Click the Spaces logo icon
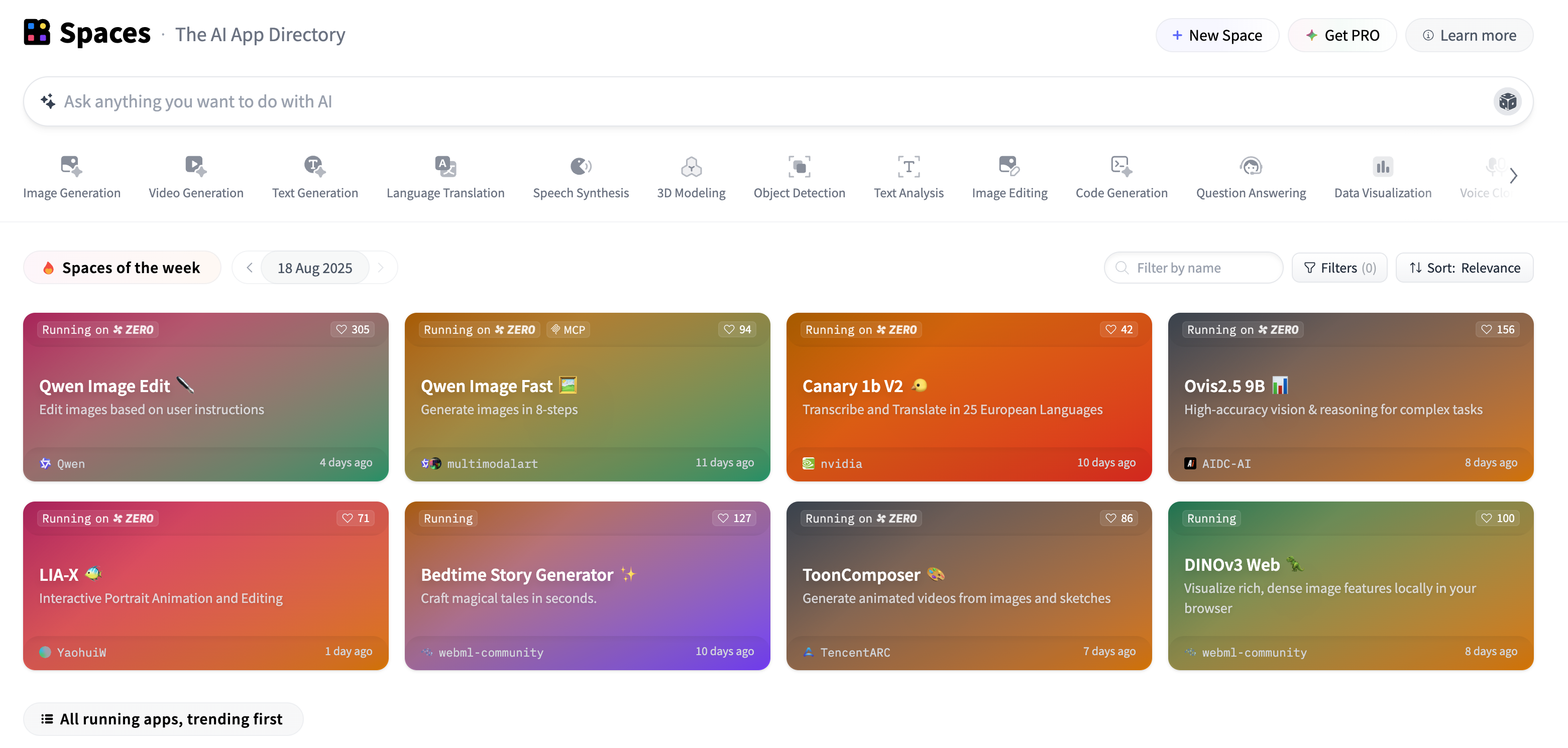This screenshot has width=1568, height=748. (x=37, y=33)
